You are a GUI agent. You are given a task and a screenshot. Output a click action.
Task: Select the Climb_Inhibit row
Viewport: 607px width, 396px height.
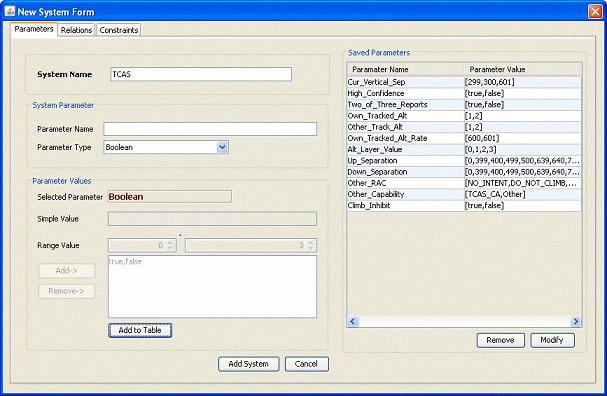(x=464, y=206)
